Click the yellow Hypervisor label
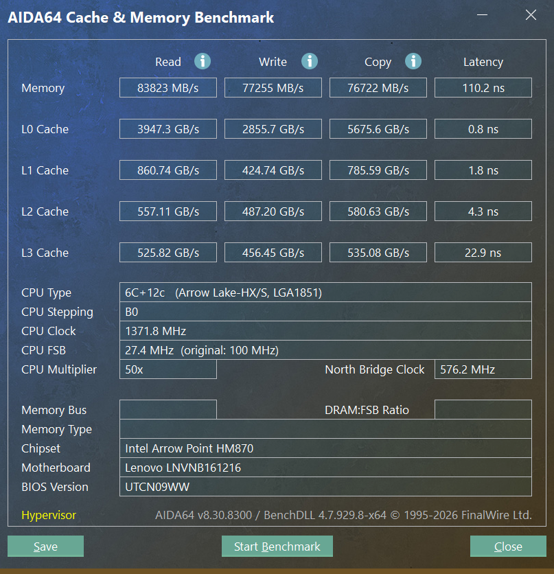554x574 pixels. tap(49, 515)
